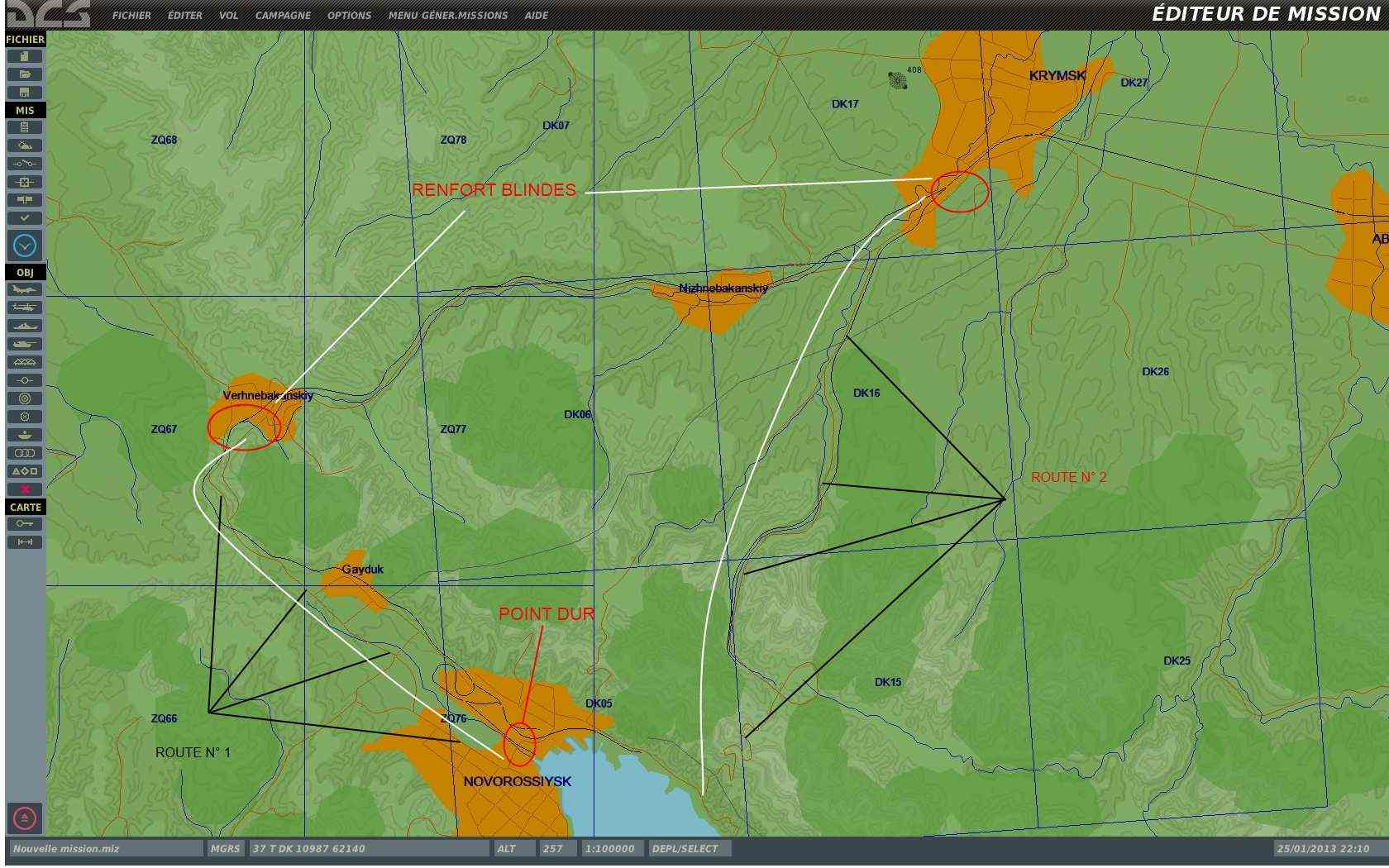This screenshot has height=868, width=1389.
Task: Click the KRYMSK town label on map
Action: [1057, 76]
